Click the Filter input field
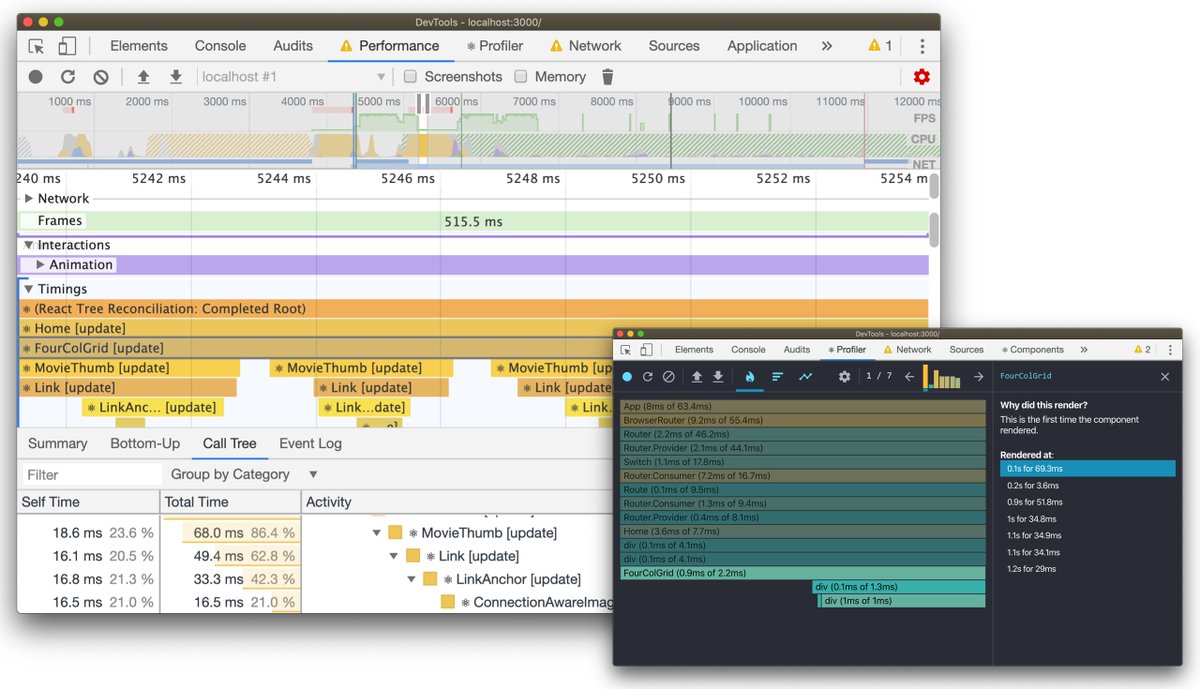1200x689 pixels. 91,475
